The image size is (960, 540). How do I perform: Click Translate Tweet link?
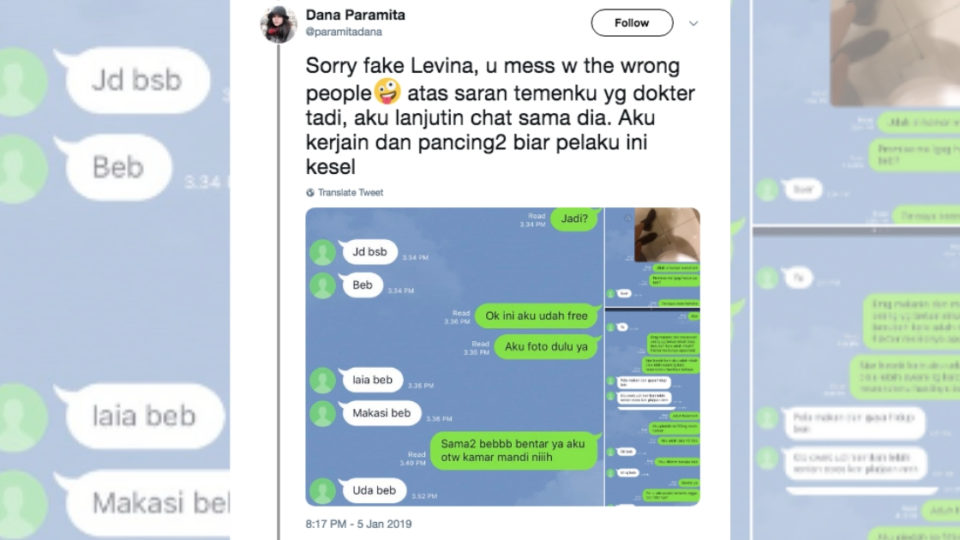click(x=350, y=192)
